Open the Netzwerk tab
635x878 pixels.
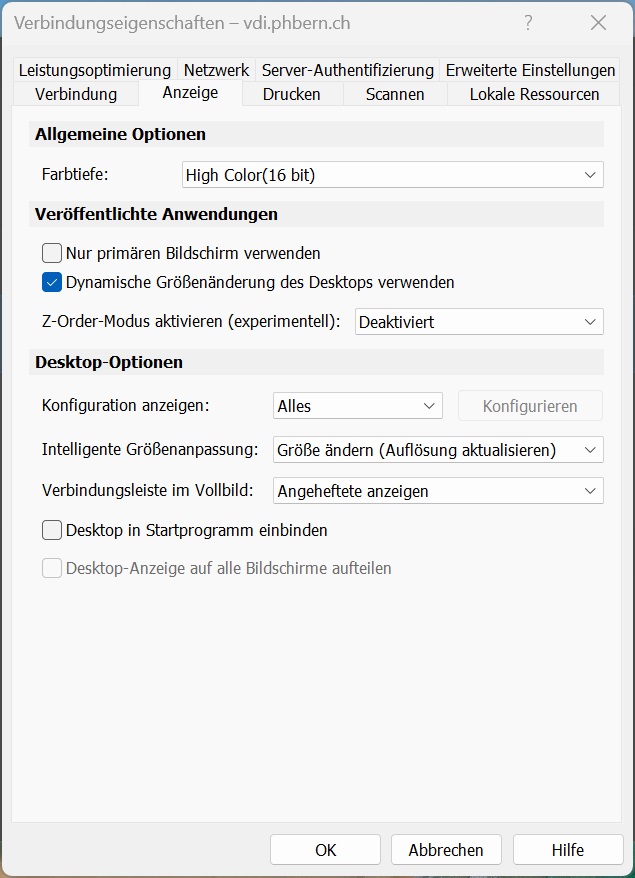[x=215, y=70]
